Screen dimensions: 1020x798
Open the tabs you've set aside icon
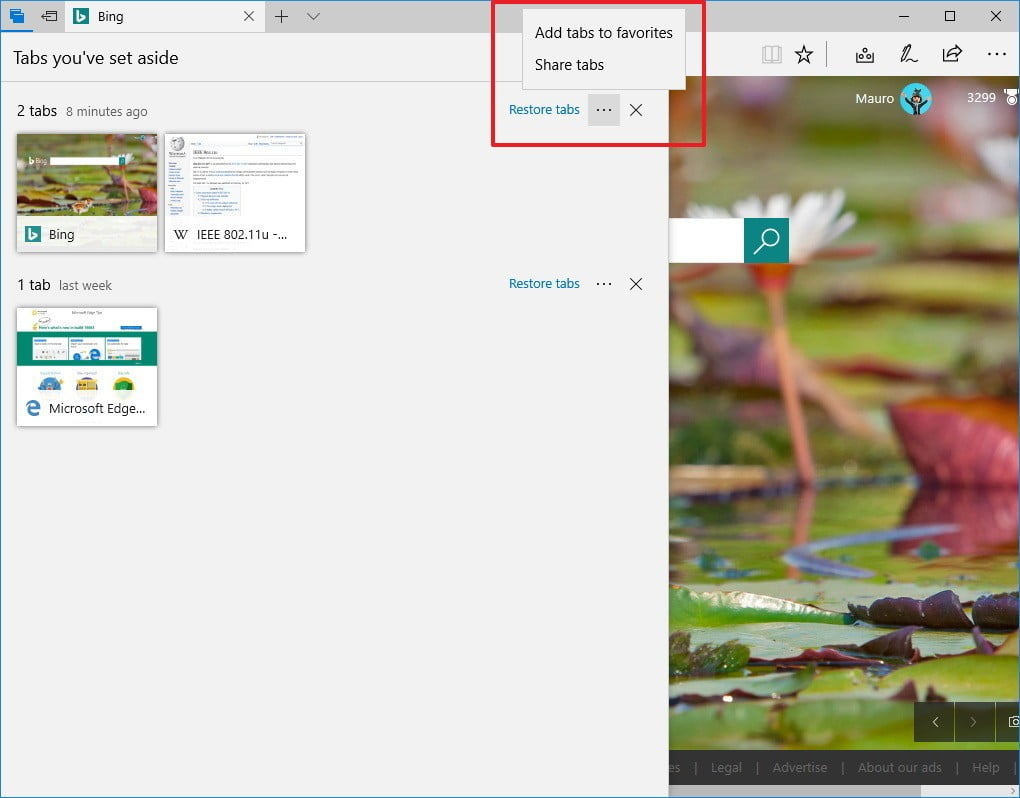point(17,16)
